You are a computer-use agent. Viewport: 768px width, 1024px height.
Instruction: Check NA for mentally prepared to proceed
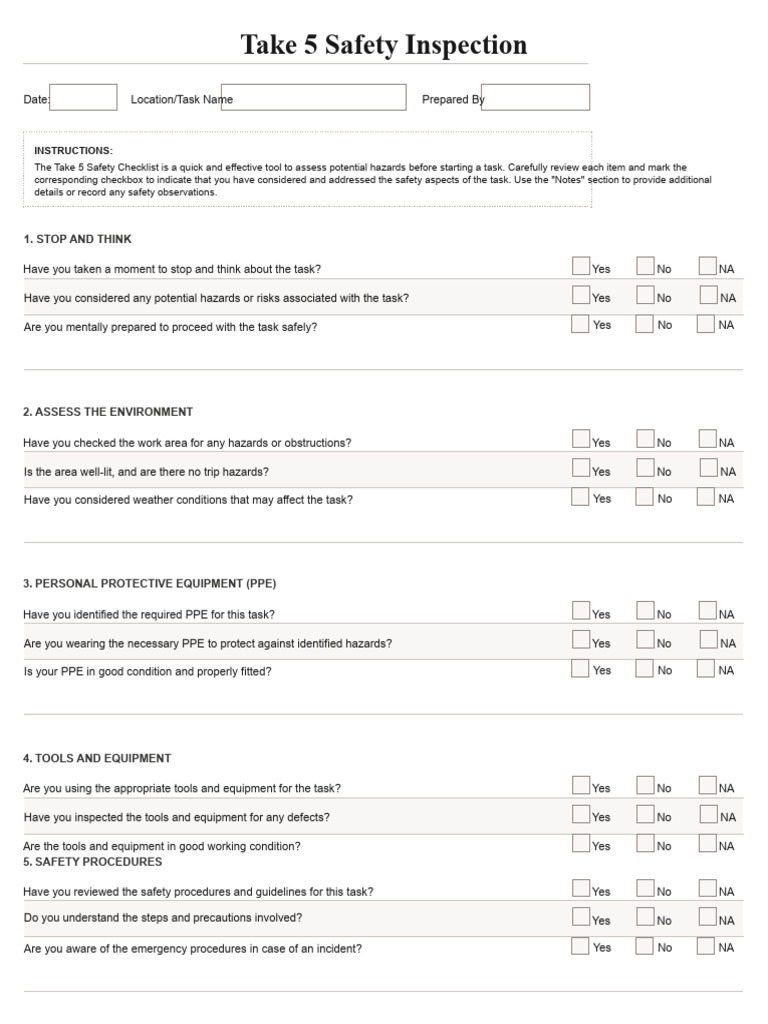(x=706, y=323)
